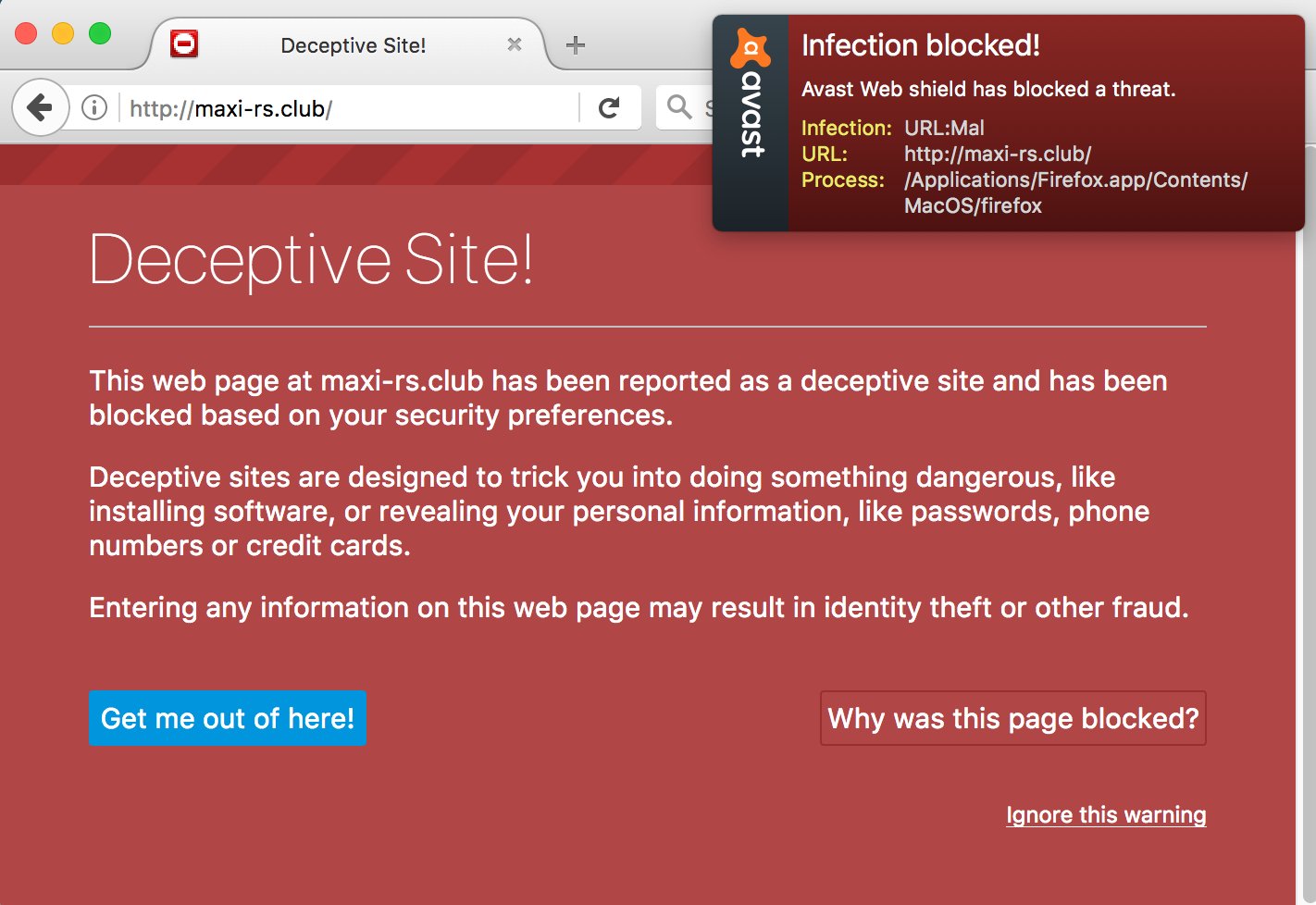This screenshot has width=1316, height=905.
Task: Click the green fullscreen window button
Action: [100, 34]
